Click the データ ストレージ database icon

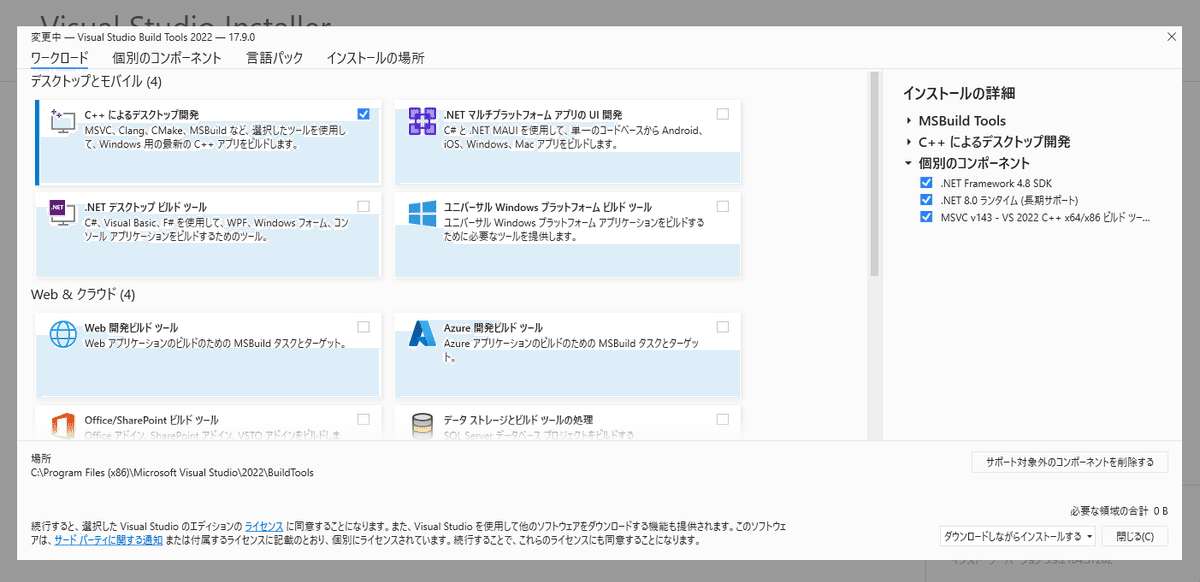click(422, 426)
